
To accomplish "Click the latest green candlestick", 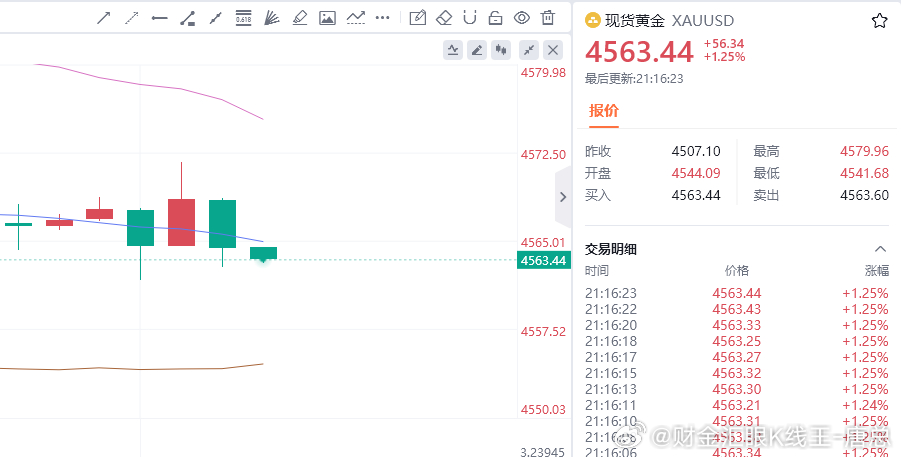I will click(264, 254).
